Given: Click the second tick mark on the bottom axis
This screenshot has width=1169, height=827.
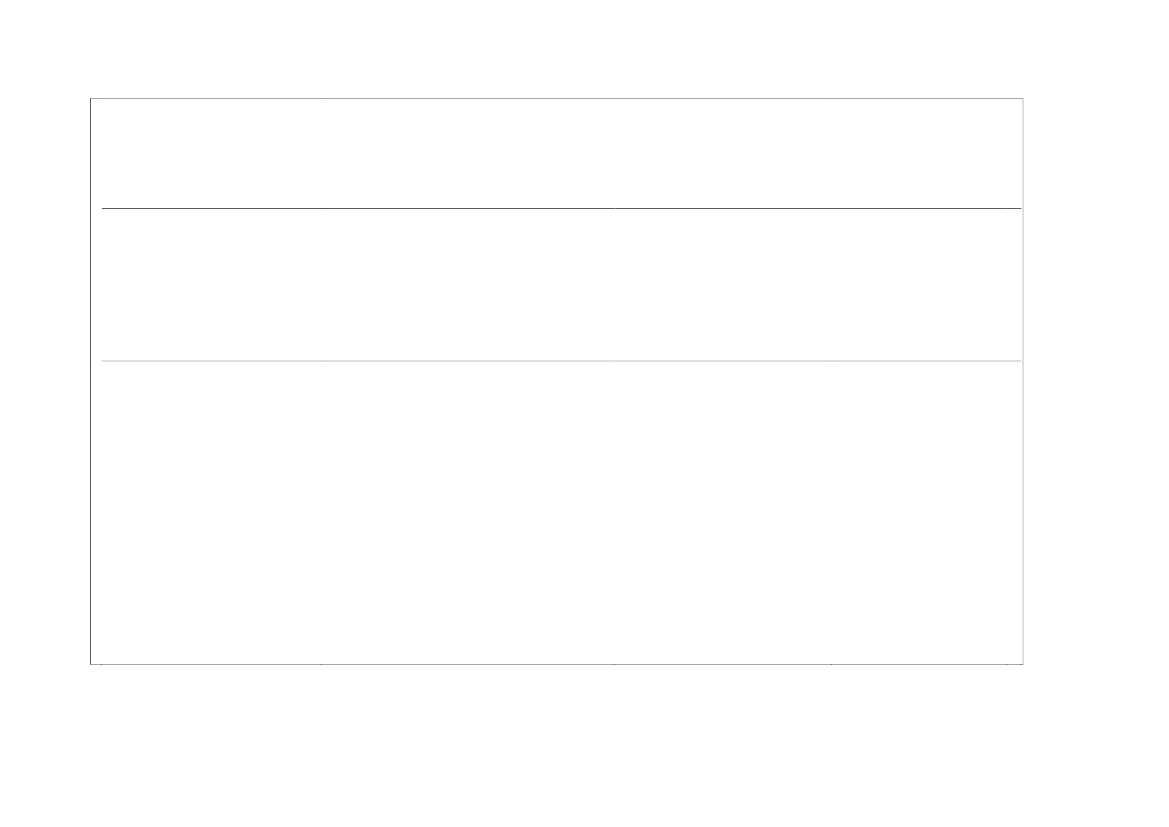Looking at the screenshot, I should [x=321, y=663].
